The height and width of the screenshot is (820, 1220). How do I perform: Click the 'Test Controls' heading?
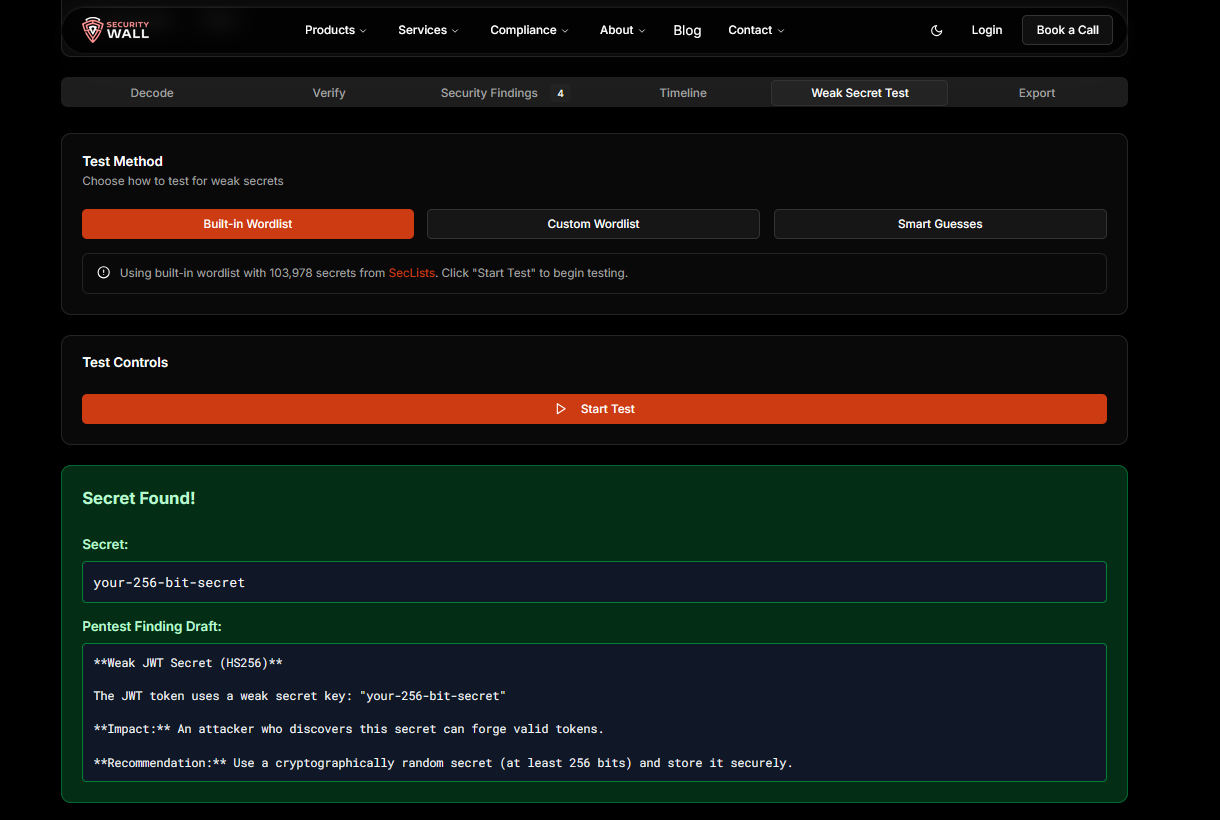coord(125,362)
